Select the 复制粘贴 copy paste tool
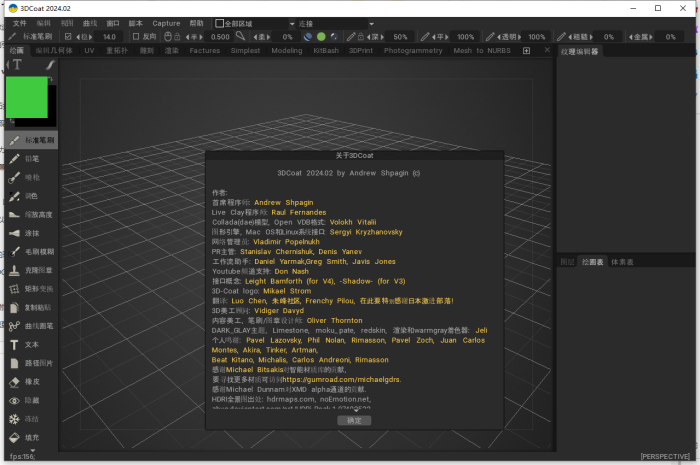 coord(32,307)
